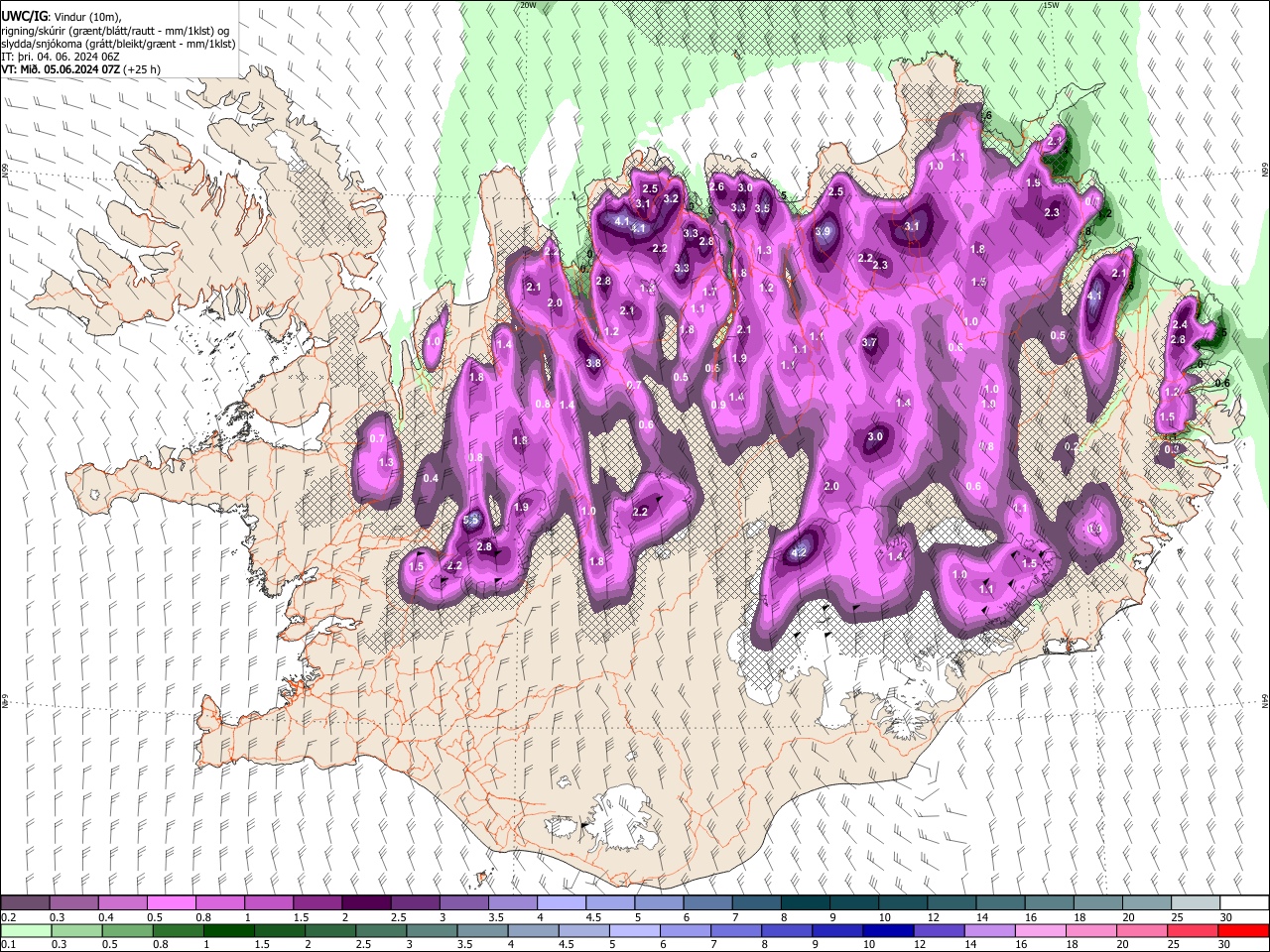Click the '2.4' value near the east coast
This screenshot has width=1270, height=952.
click(1180, 325)
